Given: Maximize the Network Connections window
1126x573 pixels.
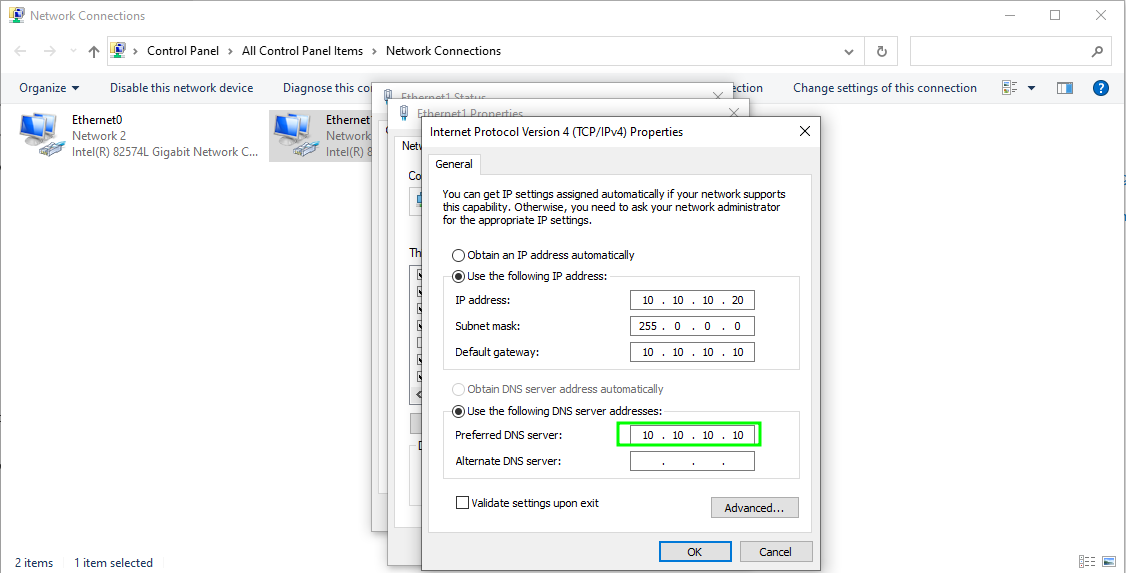Looking at the screenshot, I should (1055, 15).
